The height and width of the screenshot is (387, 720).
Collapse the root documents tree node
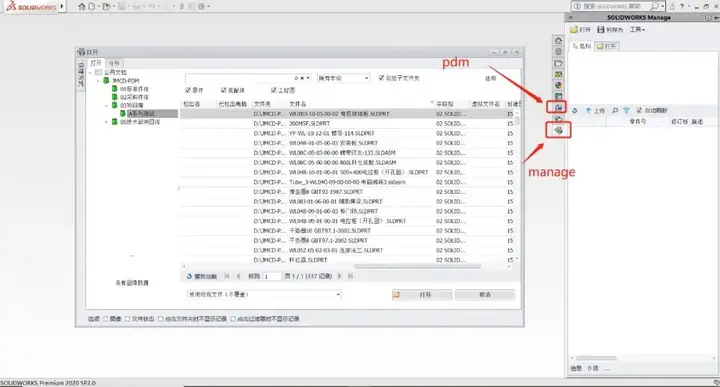click(x=90, y=73)
